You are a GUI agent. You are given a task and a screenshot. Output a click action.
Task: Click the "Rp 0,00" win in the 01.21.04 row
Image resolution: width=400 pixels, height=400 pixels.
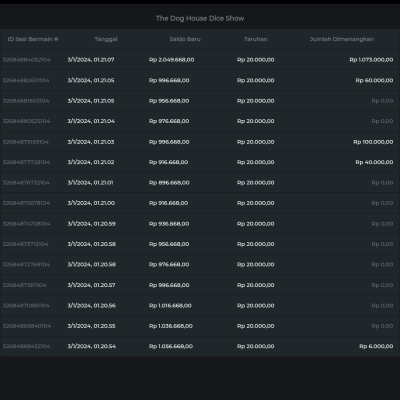point(382,121)
